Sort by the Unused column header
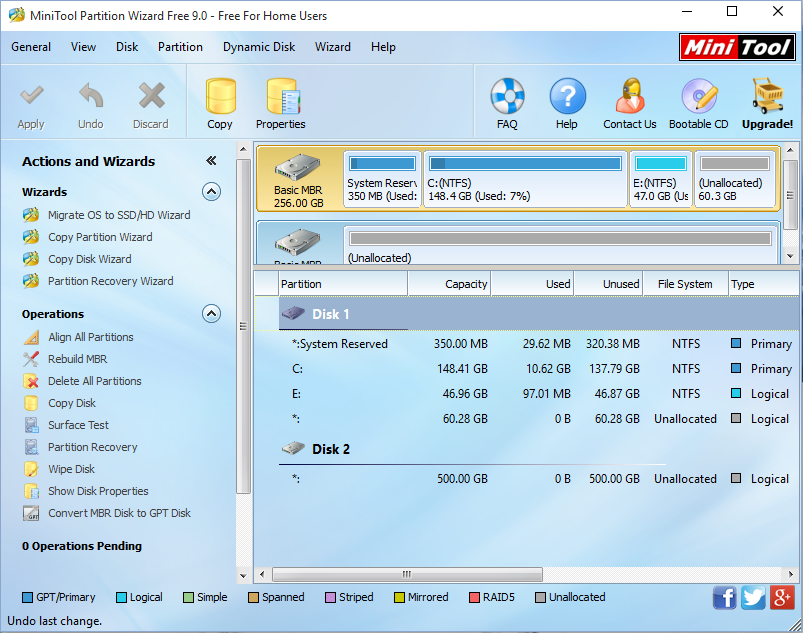The width and height of the screenshot is (803, 633). tap(608, 284)
